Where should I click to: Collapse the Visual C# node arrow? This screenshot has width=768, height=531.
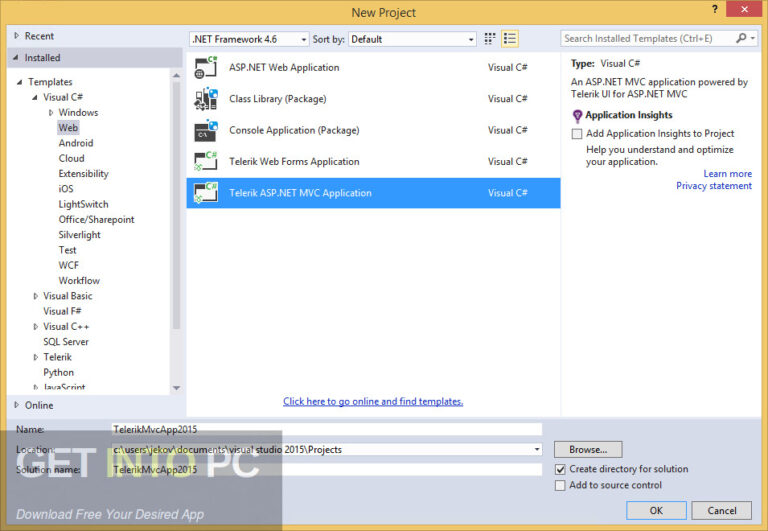34,97
